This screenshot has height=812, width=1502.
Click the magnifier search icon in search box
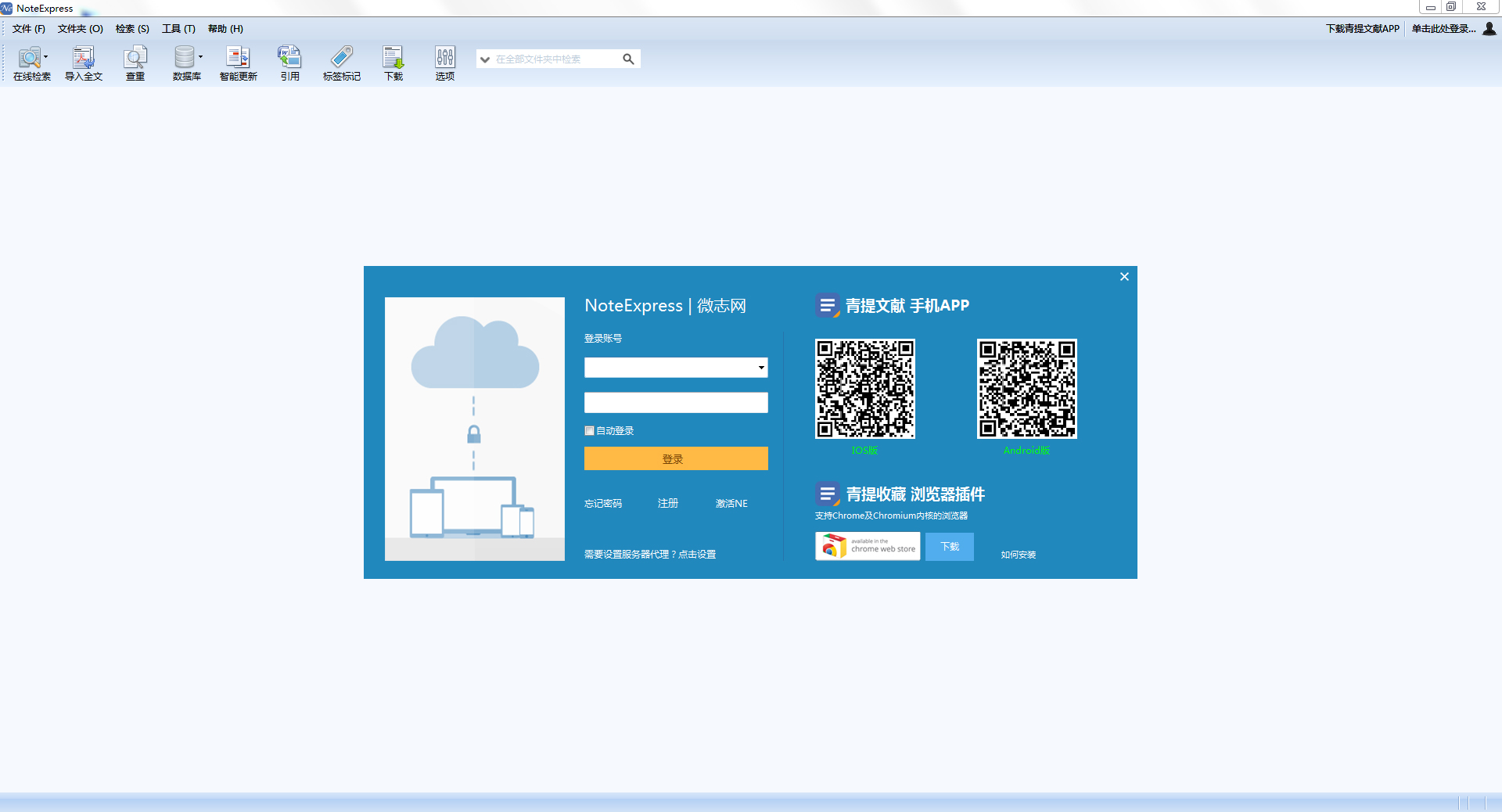(x=628, y=59)
